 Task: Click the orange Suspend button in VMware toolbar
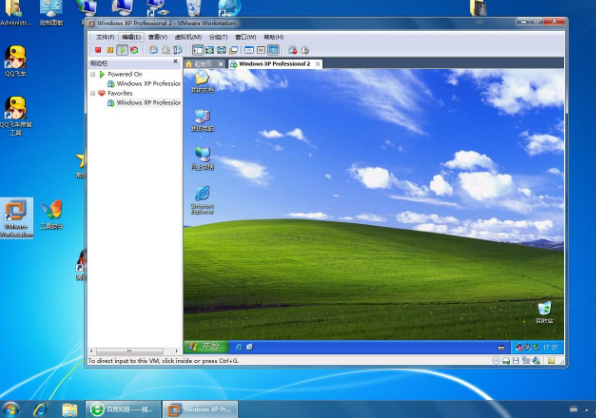[110, 50]
